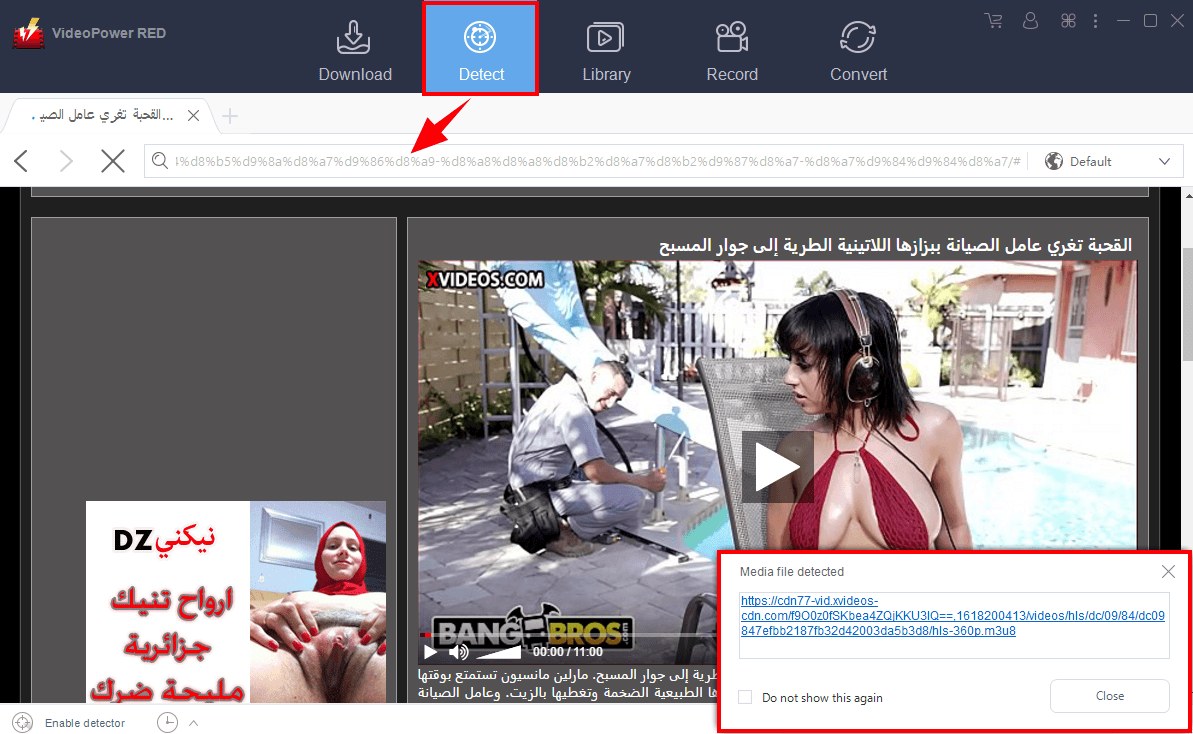Click the shopping cart icon
This screenshot has height=734, width=1193.
(993, 21)
